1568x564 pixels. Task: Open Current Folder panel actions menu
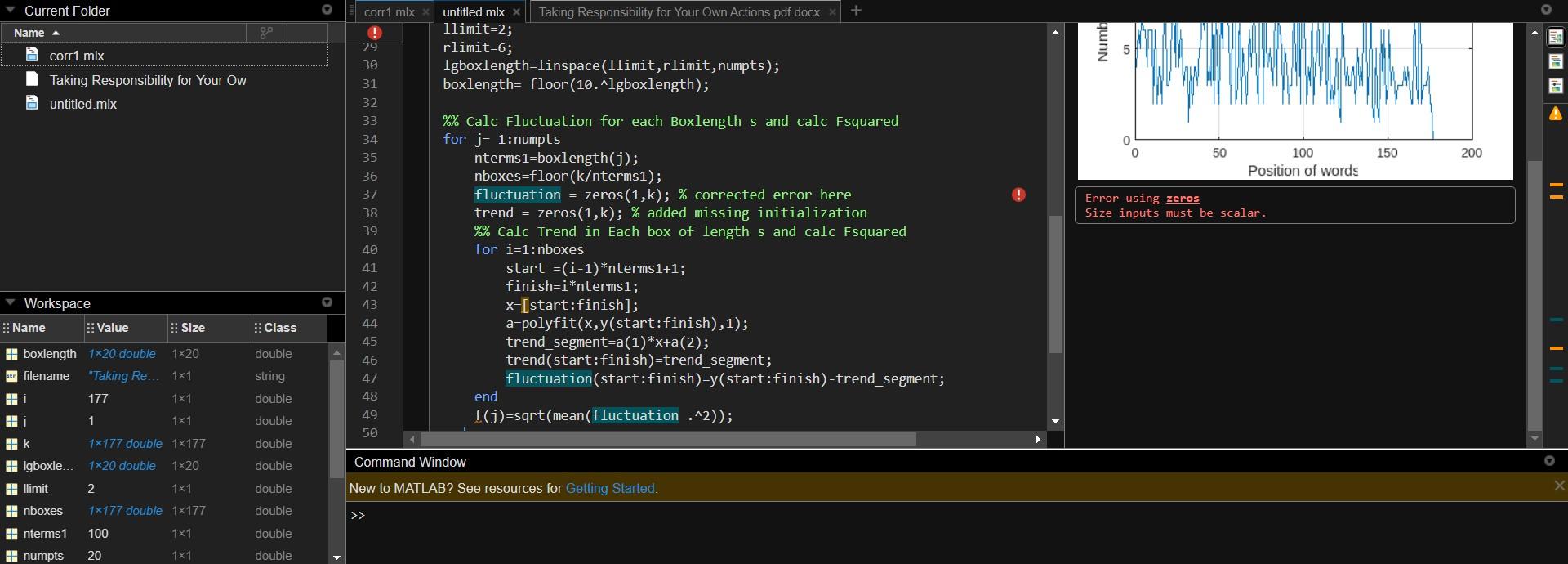327,10
